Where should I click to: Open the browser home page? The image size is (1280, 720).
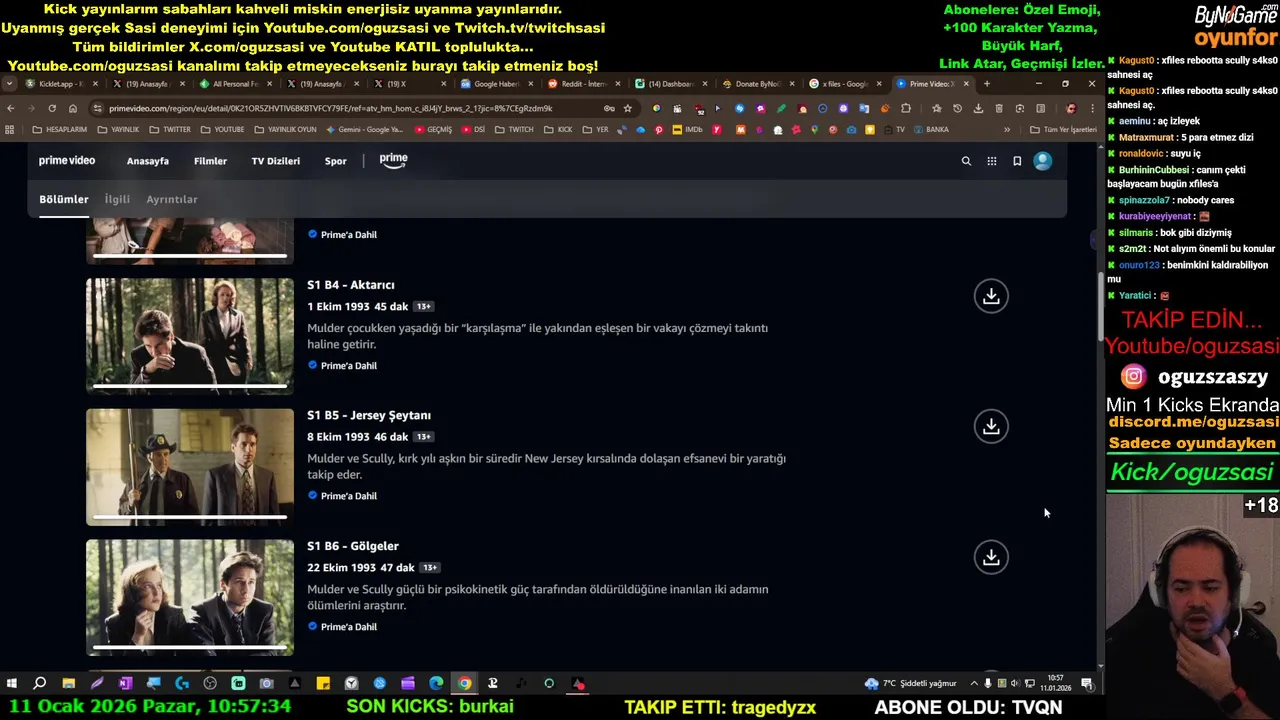point(73,108)
